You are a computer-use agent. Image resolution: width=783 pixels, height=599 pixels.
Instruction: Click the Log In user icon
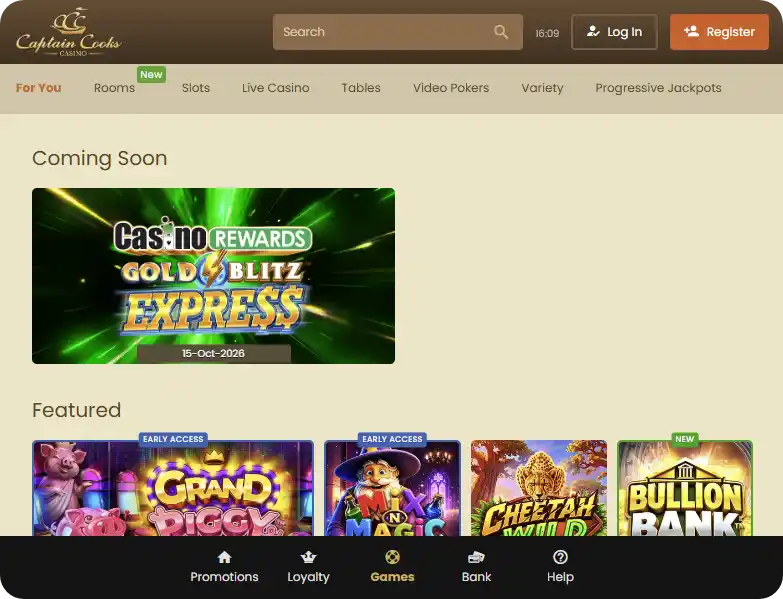pos(593,31)
